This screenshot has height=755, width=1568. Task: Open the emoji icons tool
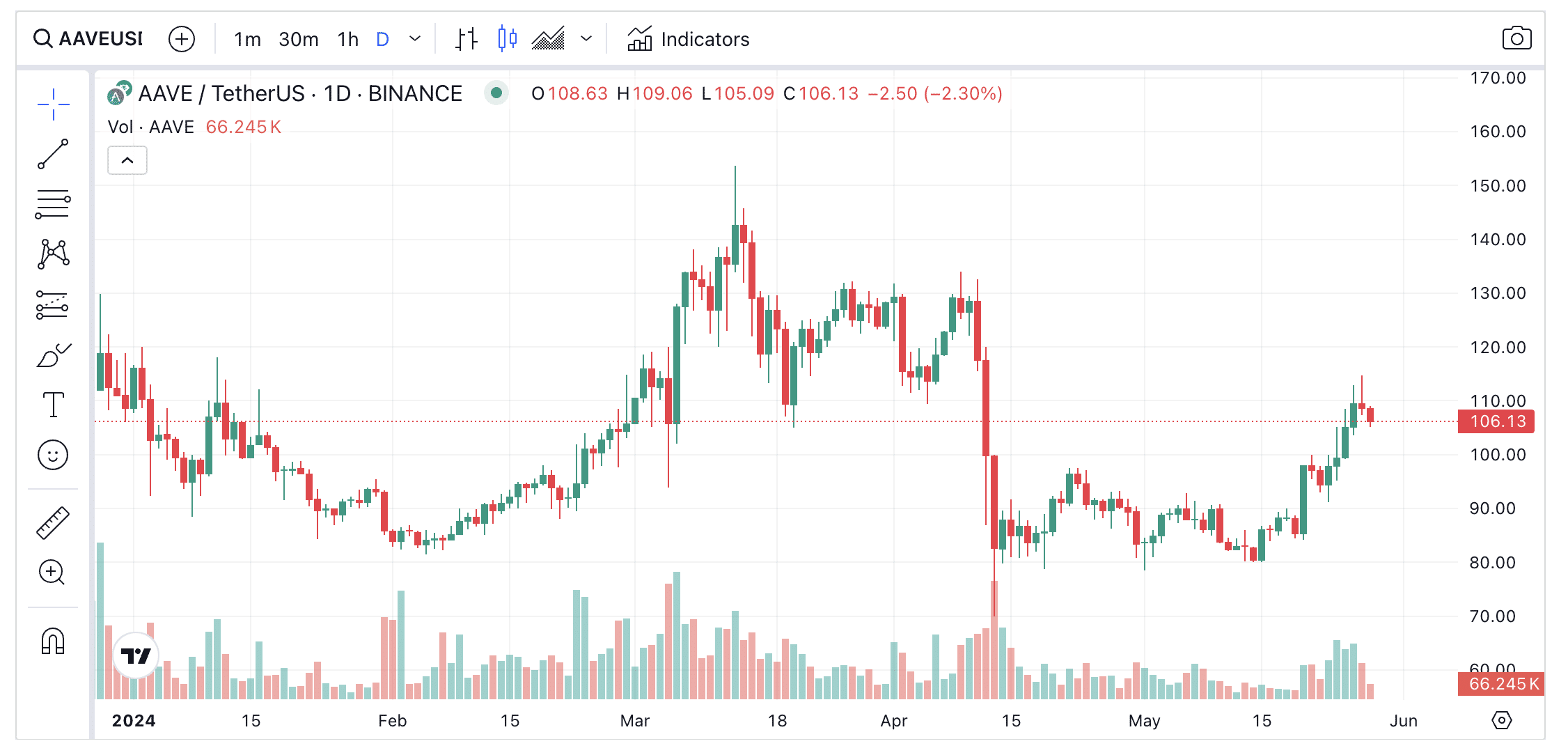[53, 456]
